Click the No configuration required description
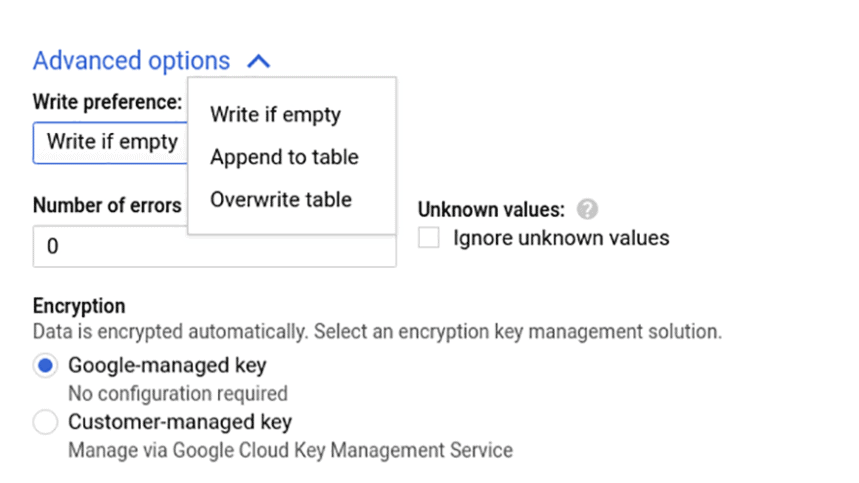Viewport: 859px width, 483px height. tap(177, 393)
